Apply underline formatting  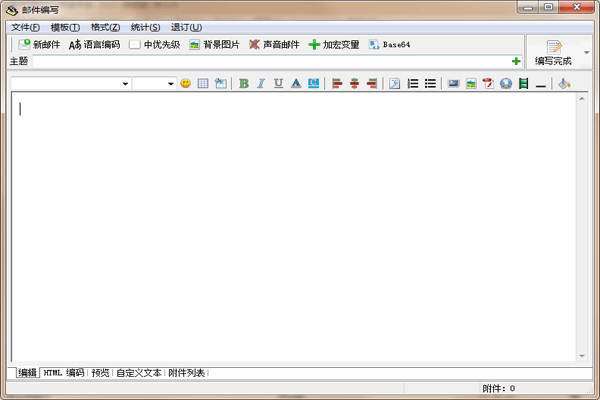pyautogui.click(x=278, y=84)
